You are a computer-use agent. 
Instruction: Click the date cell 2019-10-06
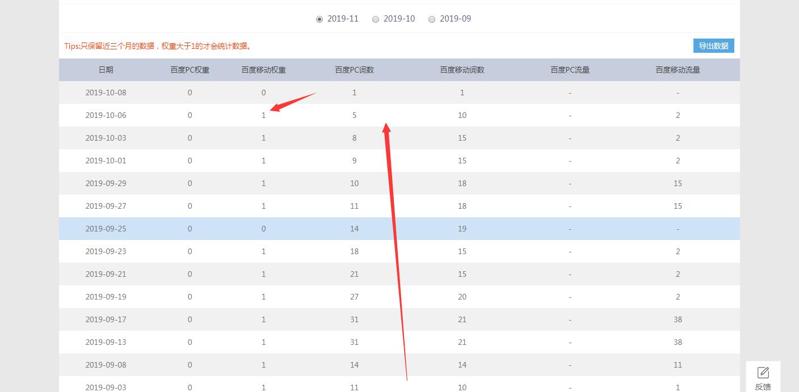106,115
